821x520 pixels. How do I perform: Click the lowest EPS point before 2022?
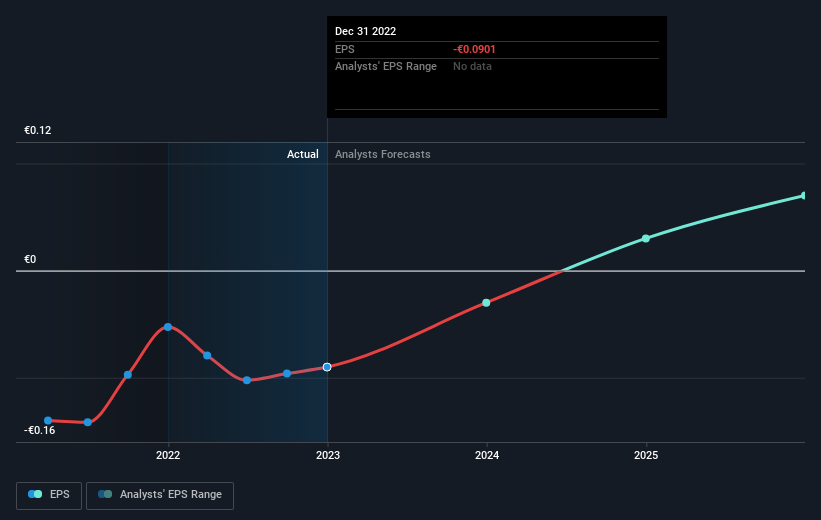point(88,422)
